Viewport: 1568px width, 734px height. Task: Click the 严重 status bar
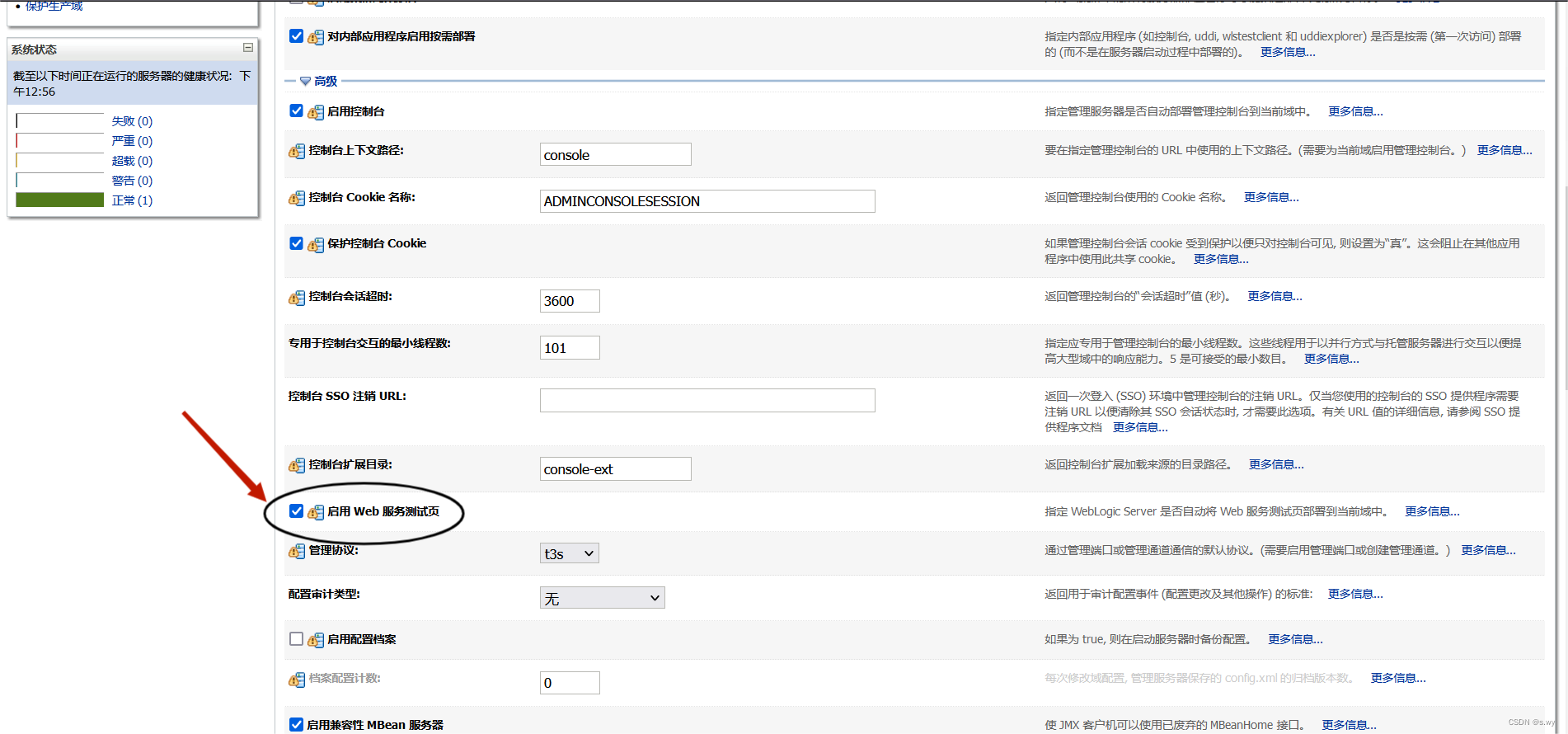tap(60, 141)
